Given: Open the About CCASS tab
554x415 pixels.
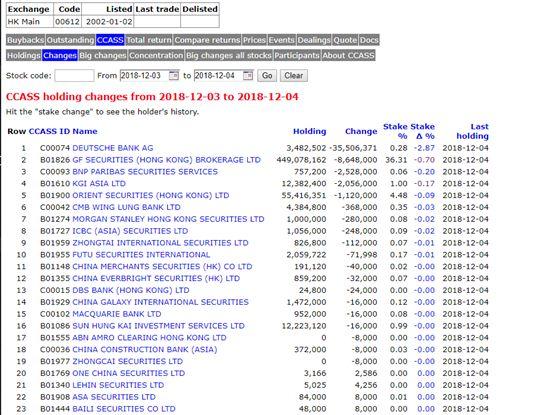Looking at the screenshot, I should tap(348, 55).
